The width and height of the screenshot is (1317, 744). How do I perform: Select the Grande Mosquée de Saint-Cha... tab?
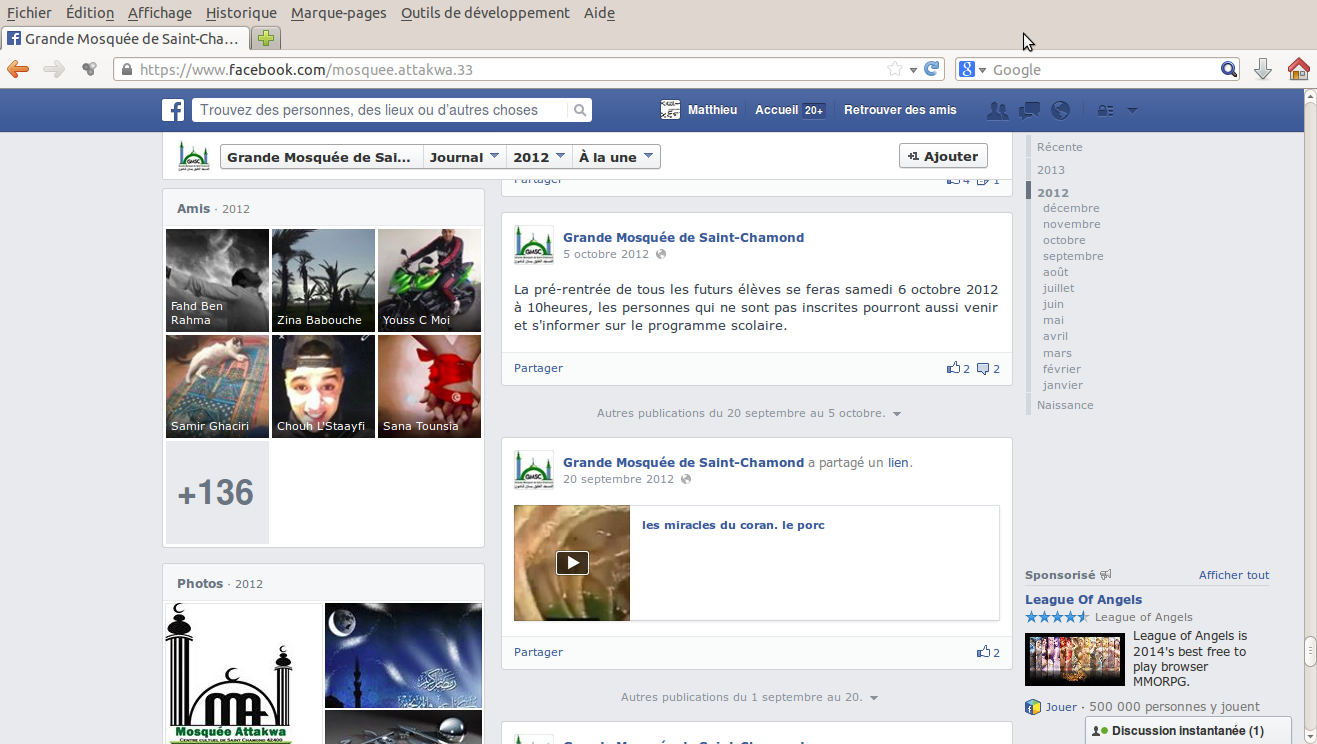[x=125, y=39]
